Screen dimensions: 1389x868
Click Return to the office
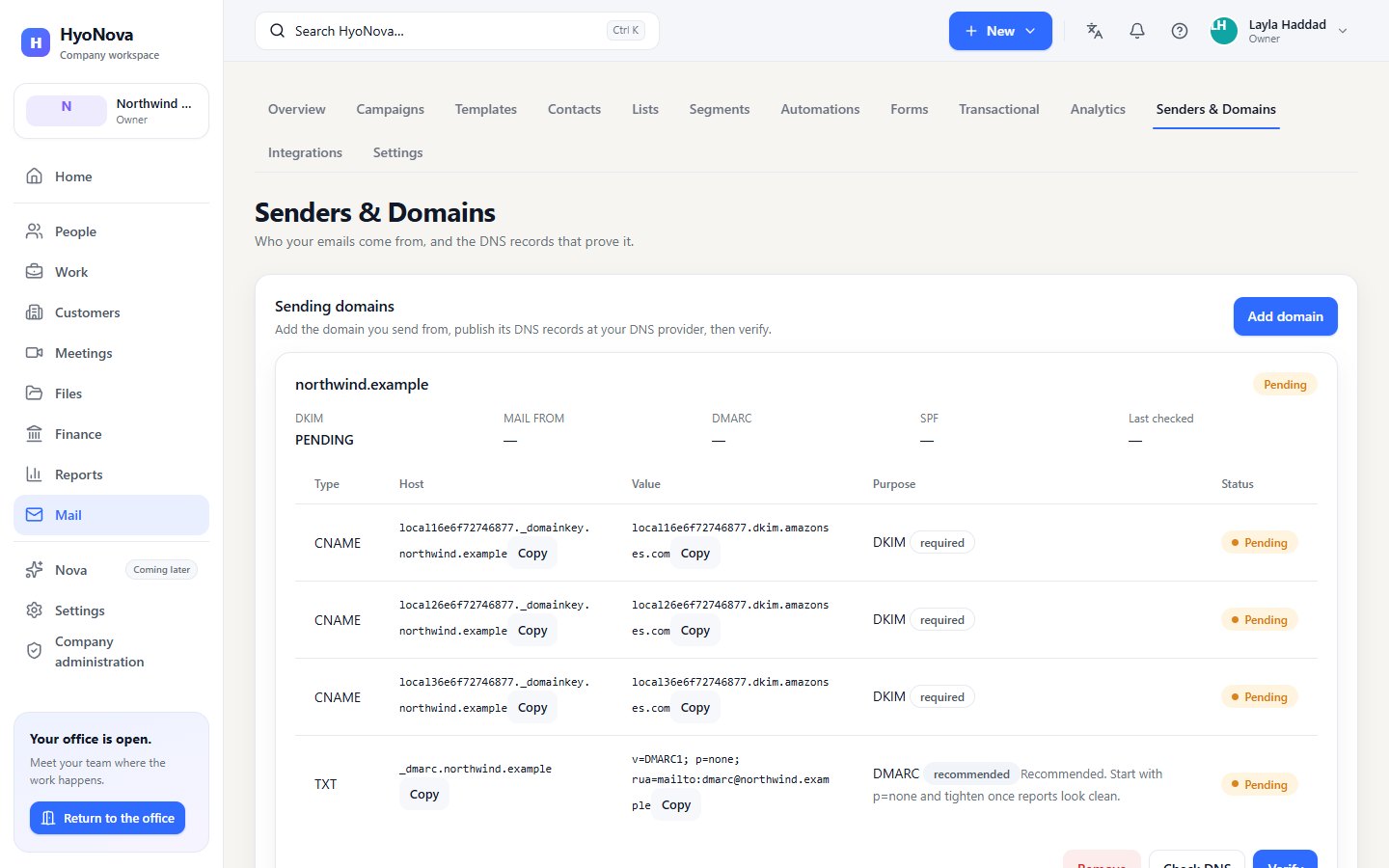tap(107, 818)
